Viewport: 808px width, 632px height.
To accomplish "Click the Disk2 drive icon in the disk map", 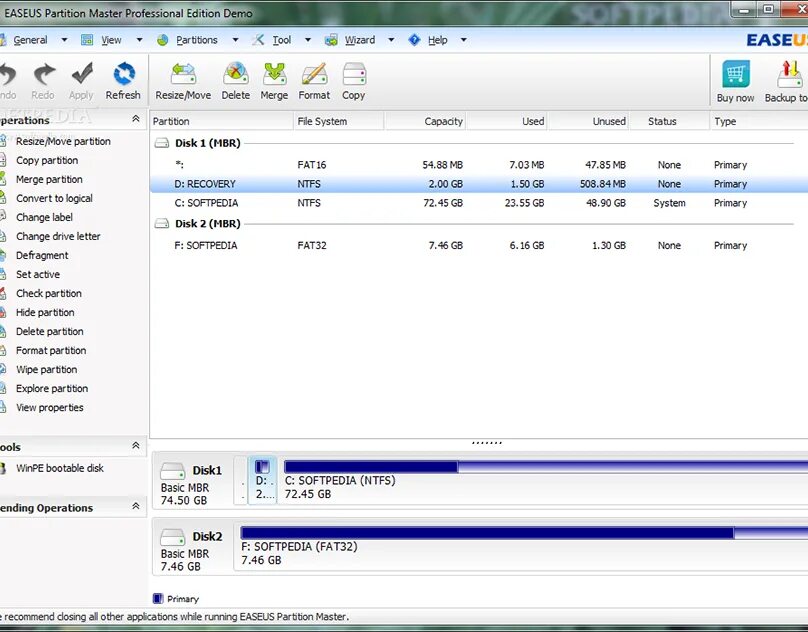I will click(x=173, y=537).
